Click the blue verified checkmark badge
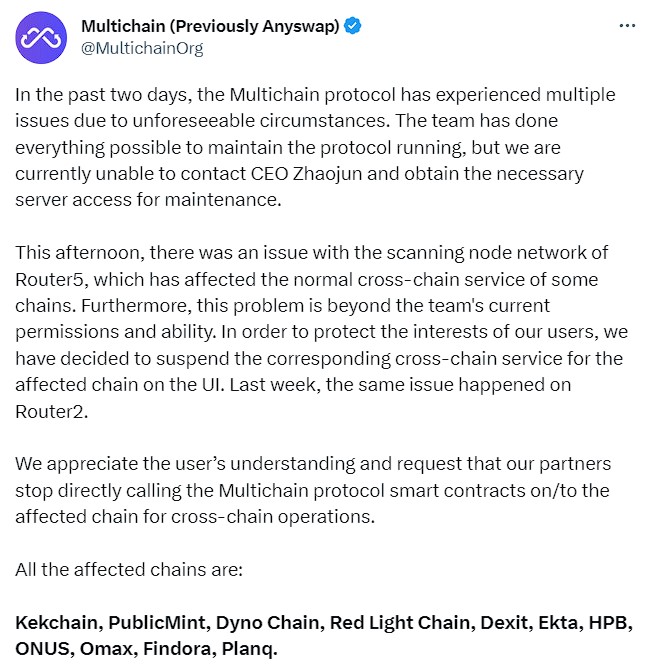647x670 pixels. point(353,26)
